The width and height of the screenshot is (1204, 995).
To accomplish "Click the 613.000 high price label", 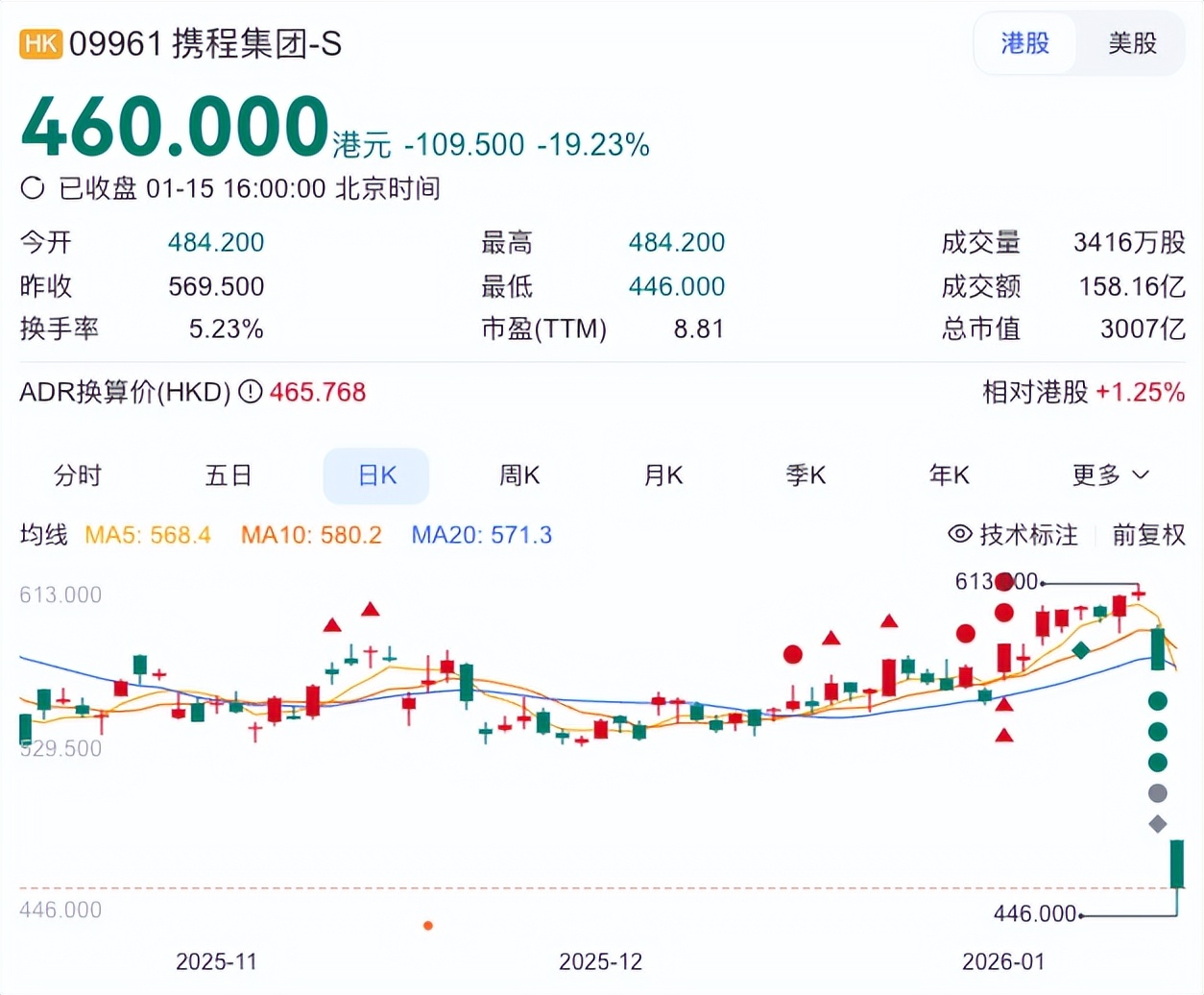I will tap(997, 582).
